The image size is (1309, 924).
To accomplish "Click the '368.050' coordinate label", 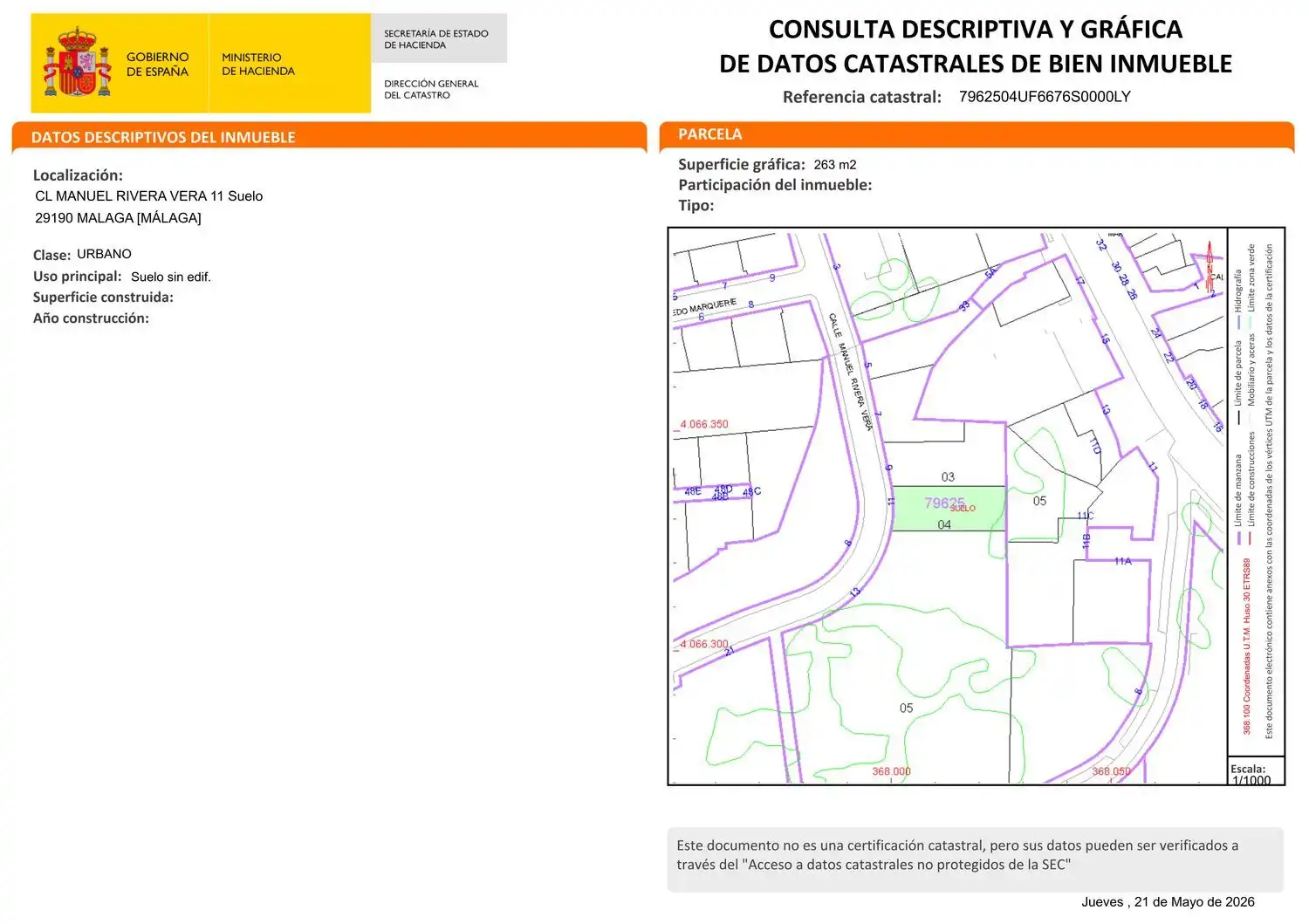I will click(1112, 772).
